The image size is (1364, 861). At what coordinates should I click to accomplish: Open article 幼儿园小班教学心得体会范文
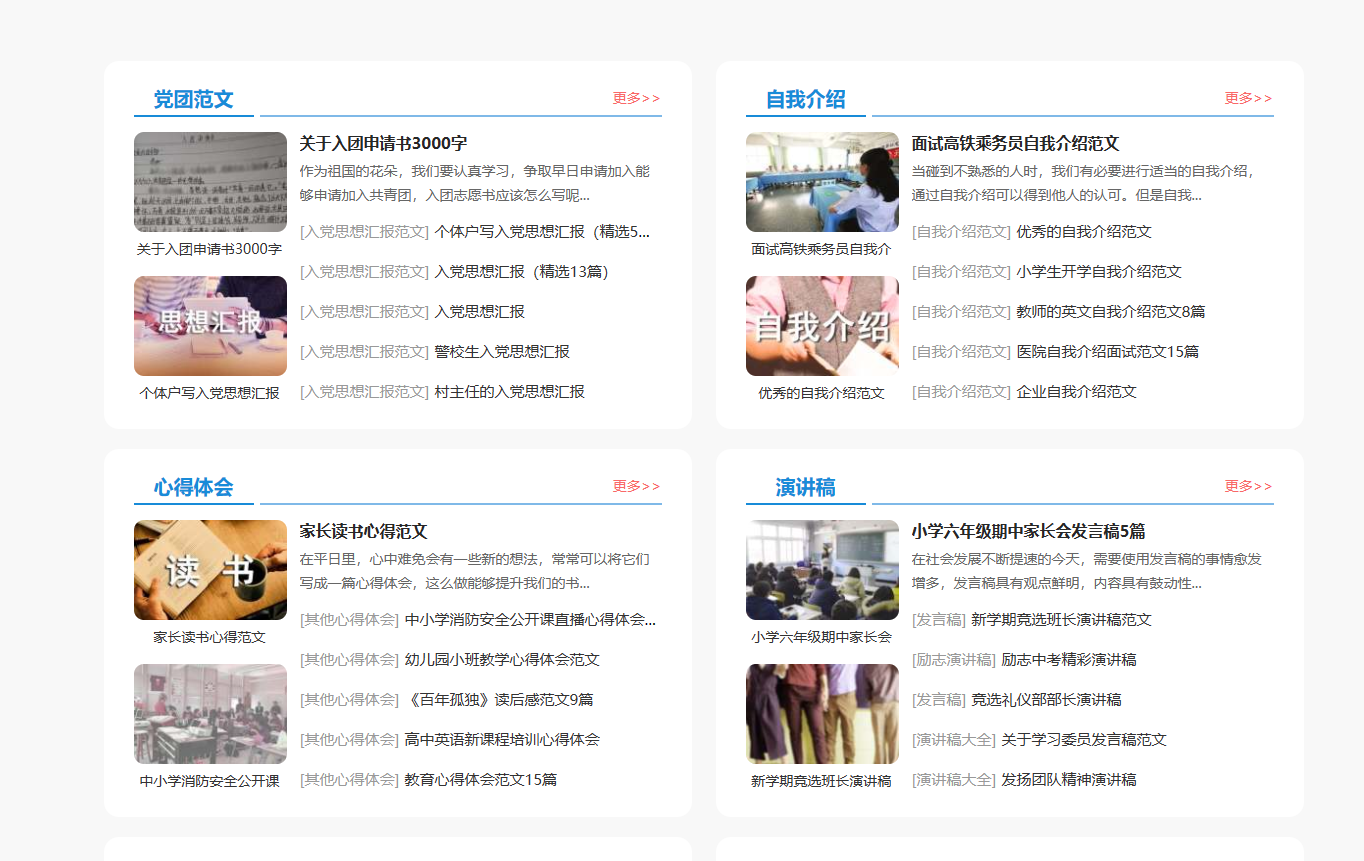point(502,660)
